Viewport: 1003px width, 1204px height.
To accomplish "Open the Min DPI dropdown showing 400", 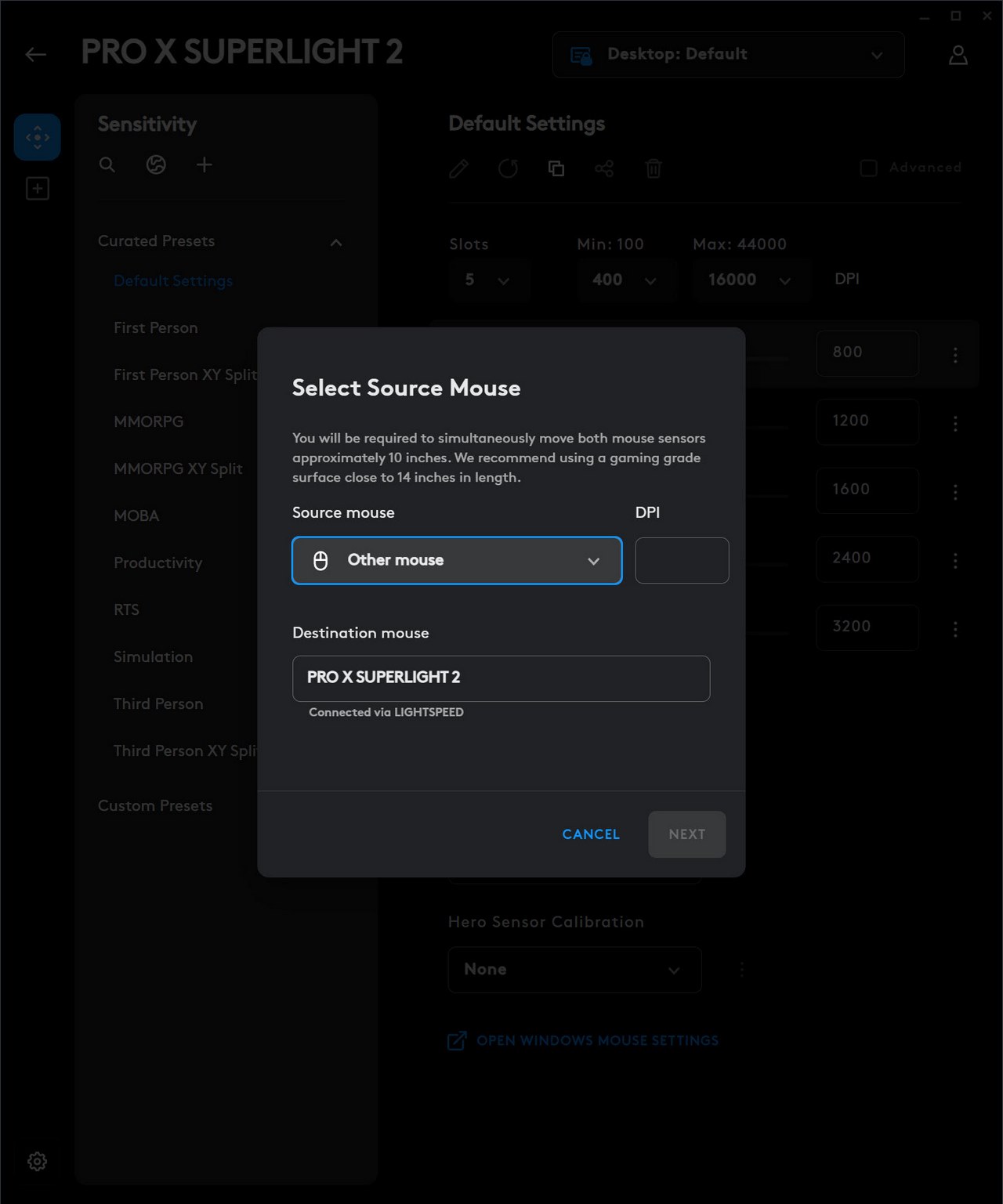I will coord(626,280).
